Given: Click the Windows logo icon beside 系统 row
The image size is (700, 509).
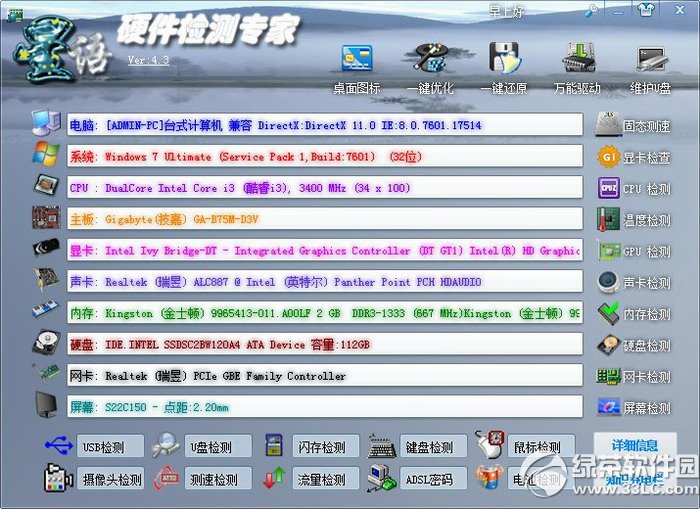Looking at the screenshot, I should click(46, 154).
